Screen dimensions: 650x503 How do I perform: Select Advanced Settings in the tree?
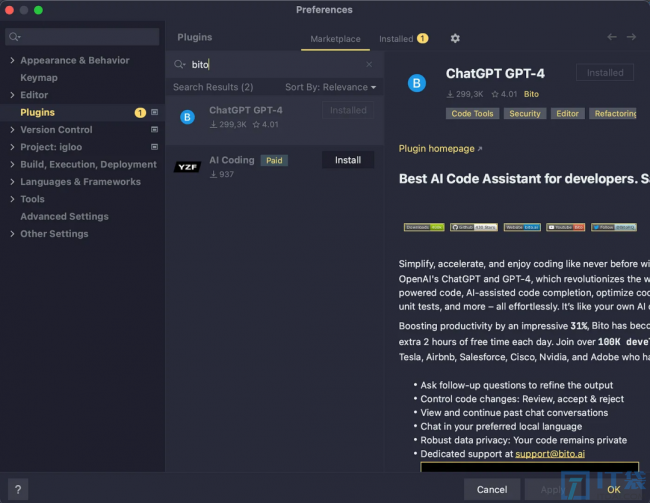tap(64, 216)
